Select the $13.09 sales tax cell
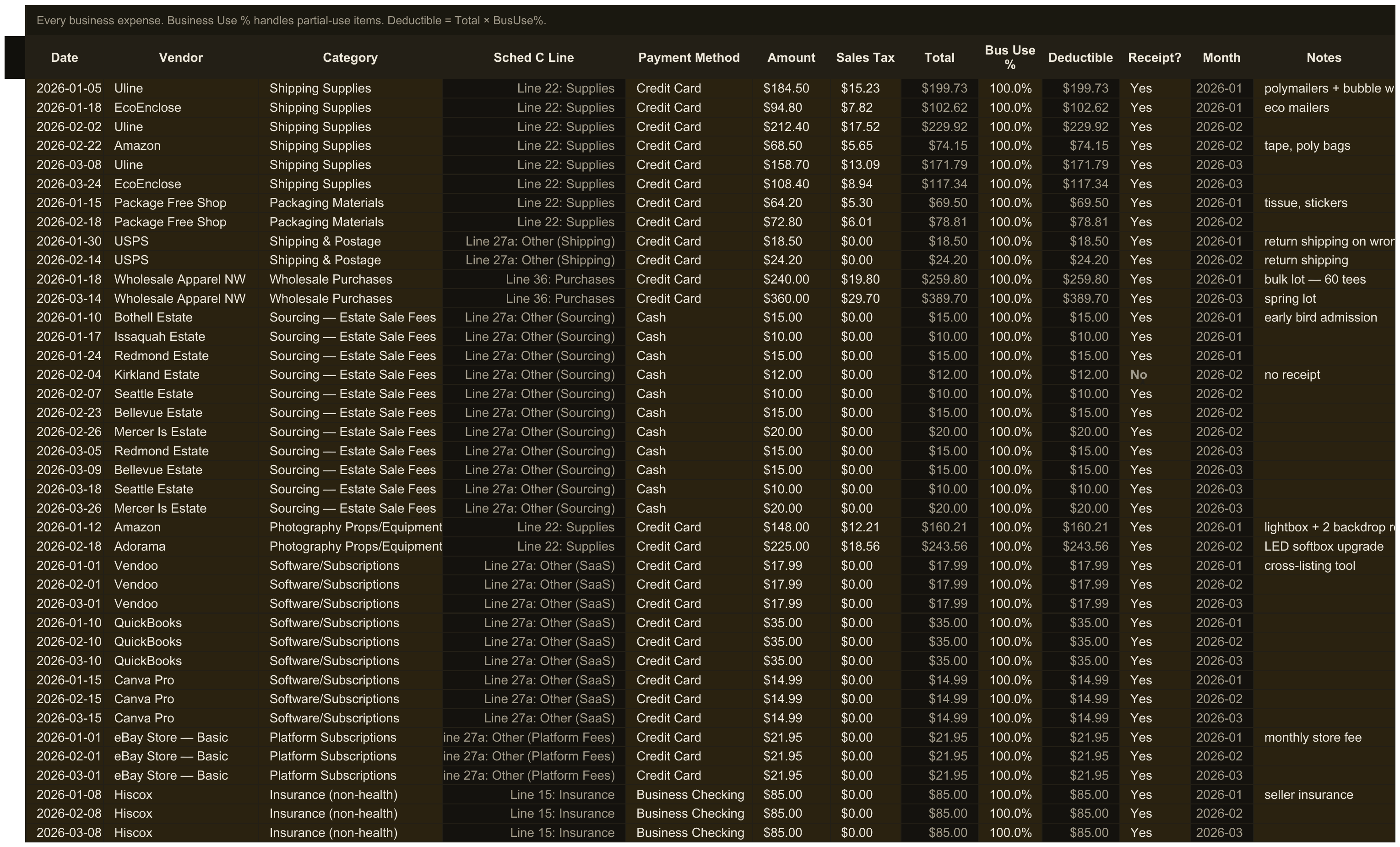 [865, 165]
